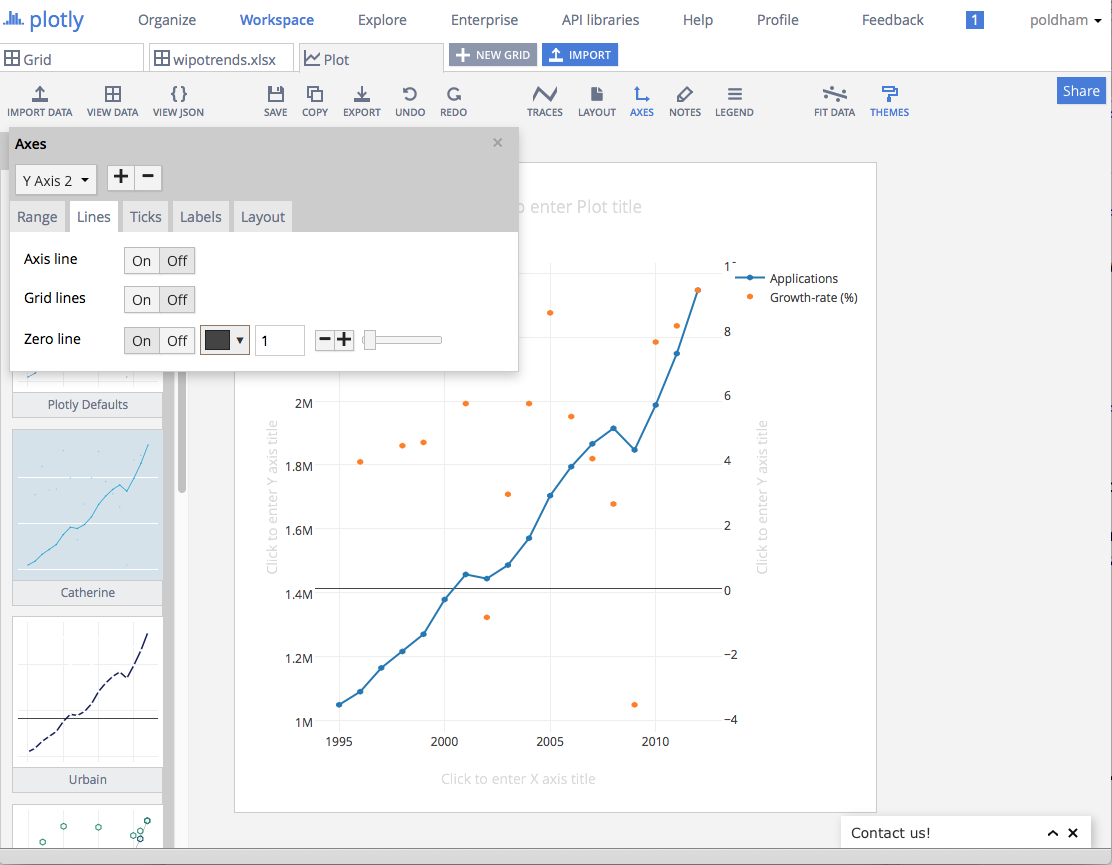
Task: Click the zero line width slider
Action: coord(402,340)
